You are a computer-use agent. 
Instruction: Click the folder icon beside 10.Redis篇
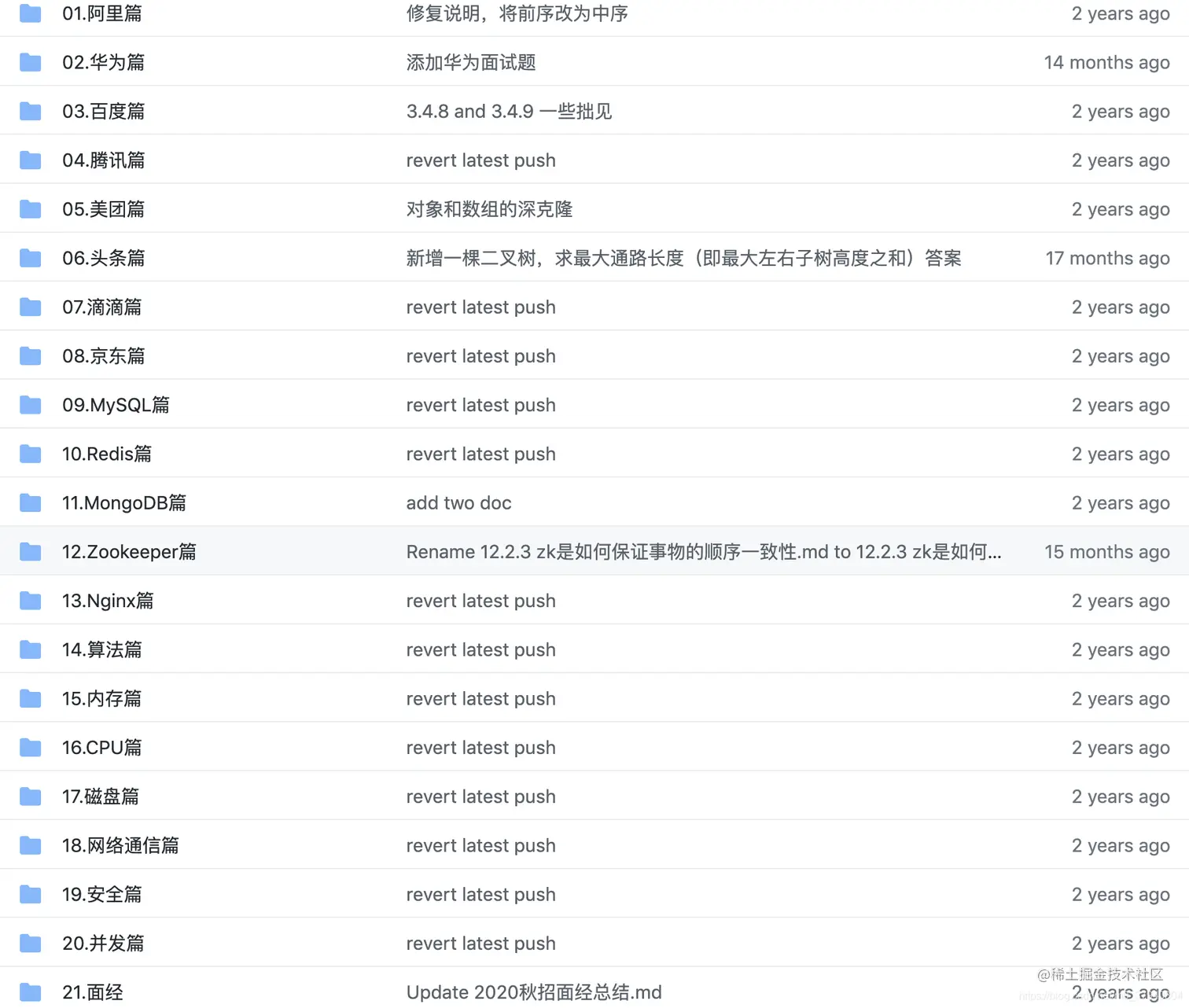[30, 454]
